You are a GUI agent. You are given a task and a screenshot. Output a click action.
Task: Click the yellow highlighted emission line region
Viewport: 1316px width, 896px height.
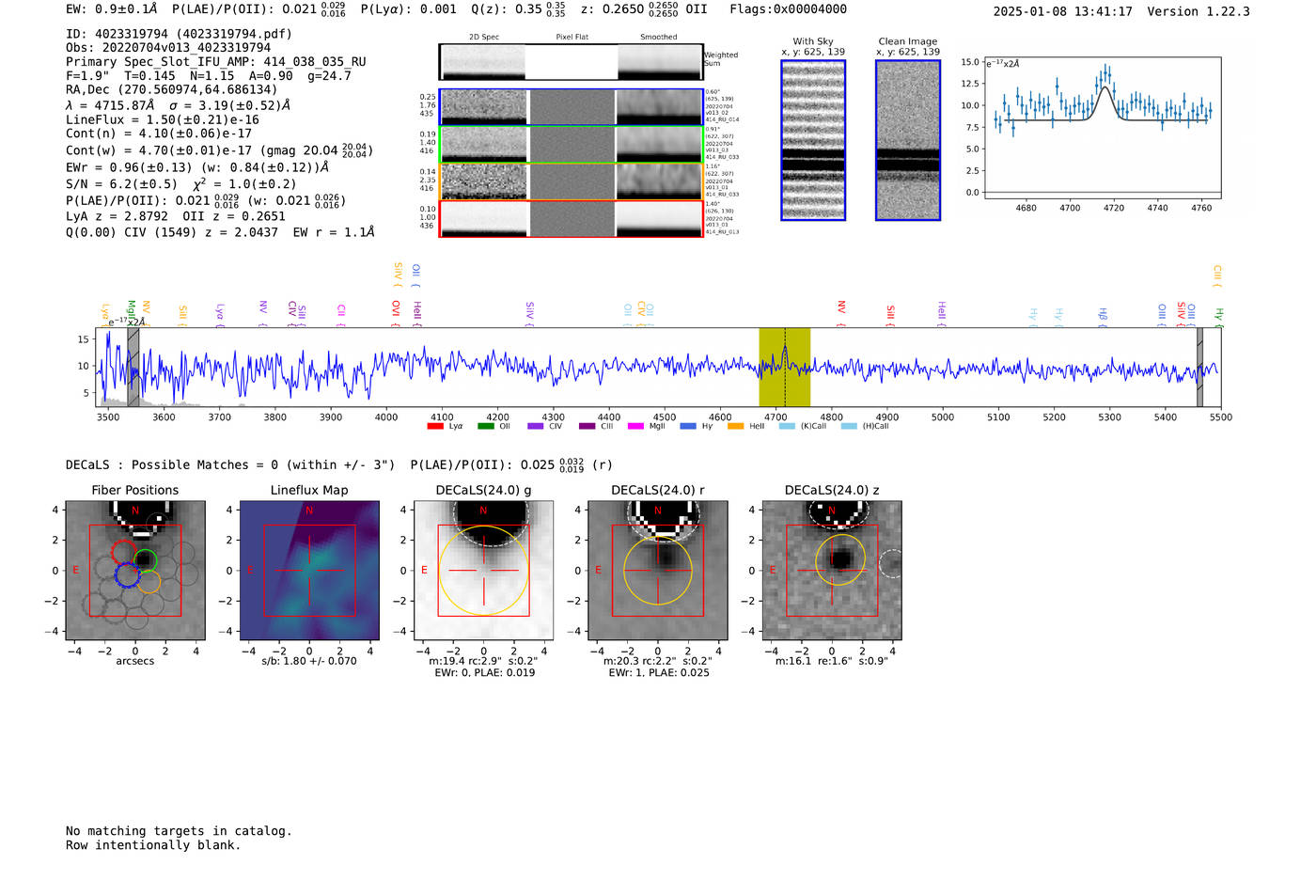point(785,367)
